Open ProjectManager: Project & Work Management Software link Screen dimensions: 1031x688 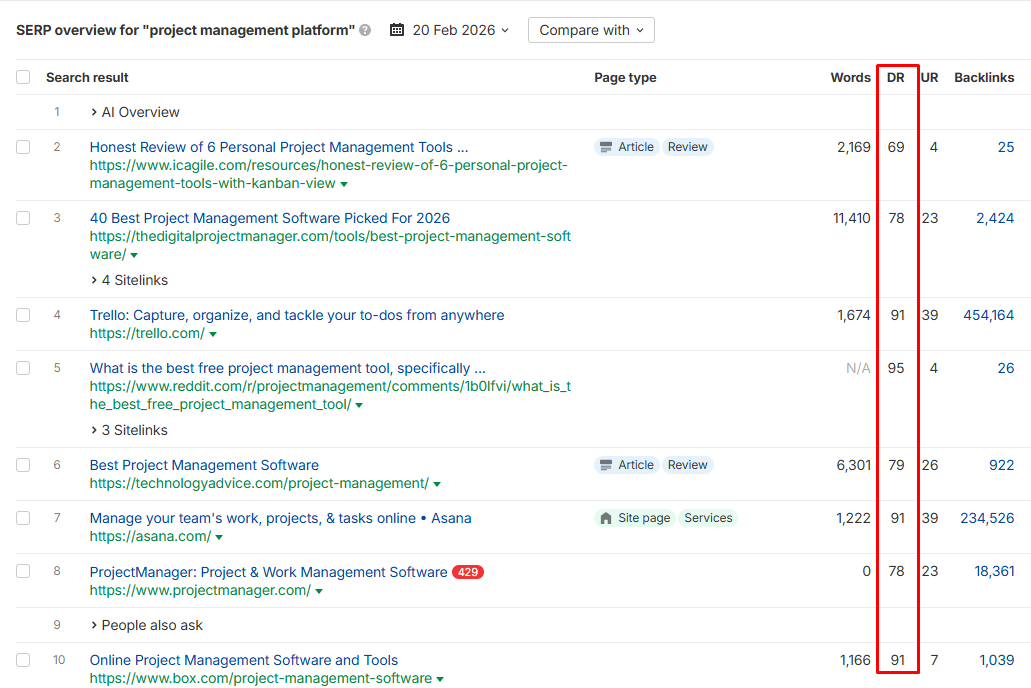tap(268, 572)
